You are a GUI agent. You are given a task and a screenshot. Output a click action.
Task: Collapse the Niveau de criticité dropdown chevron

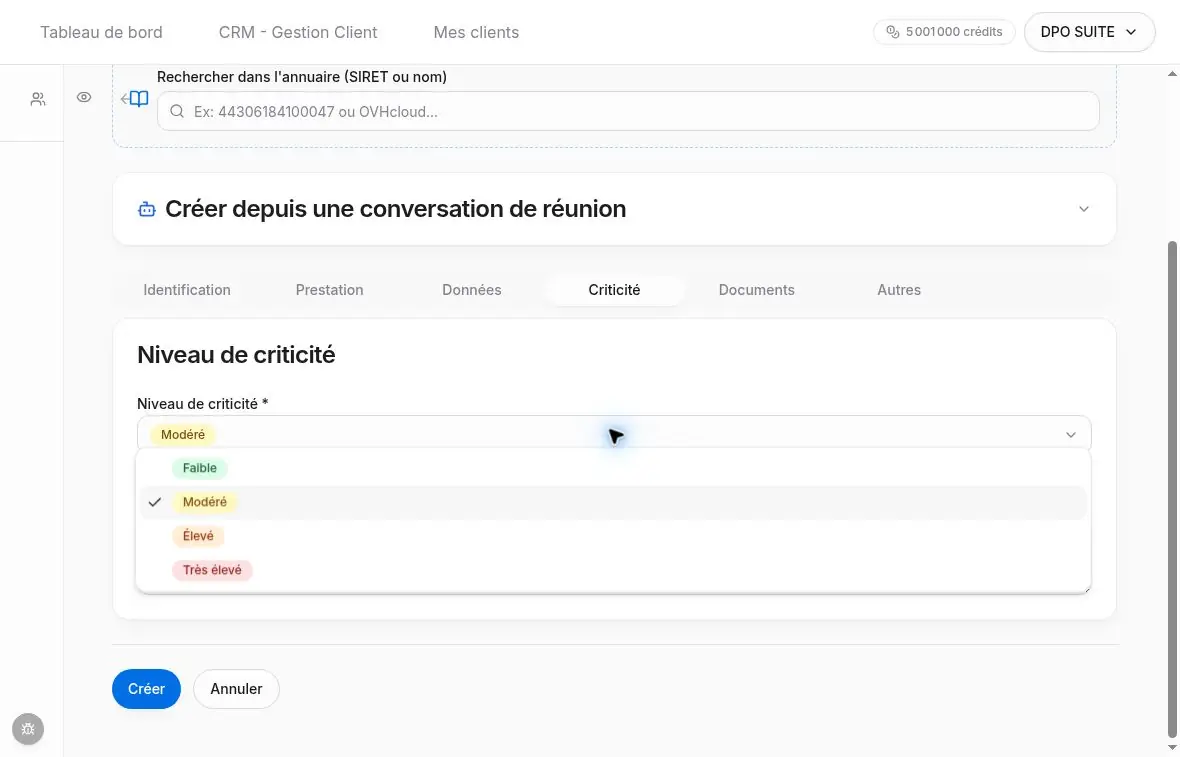(1070, 435)
